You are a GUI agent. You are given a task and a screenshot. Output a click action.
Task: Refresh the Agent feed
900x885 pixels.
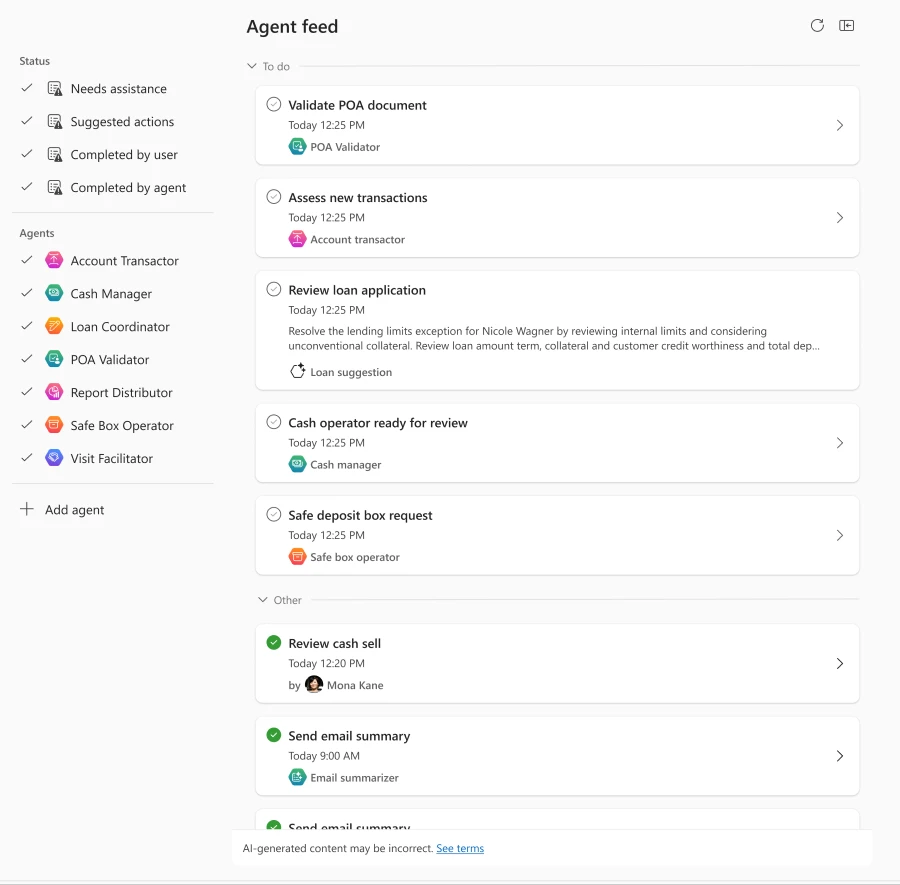[x=817, y=25]
